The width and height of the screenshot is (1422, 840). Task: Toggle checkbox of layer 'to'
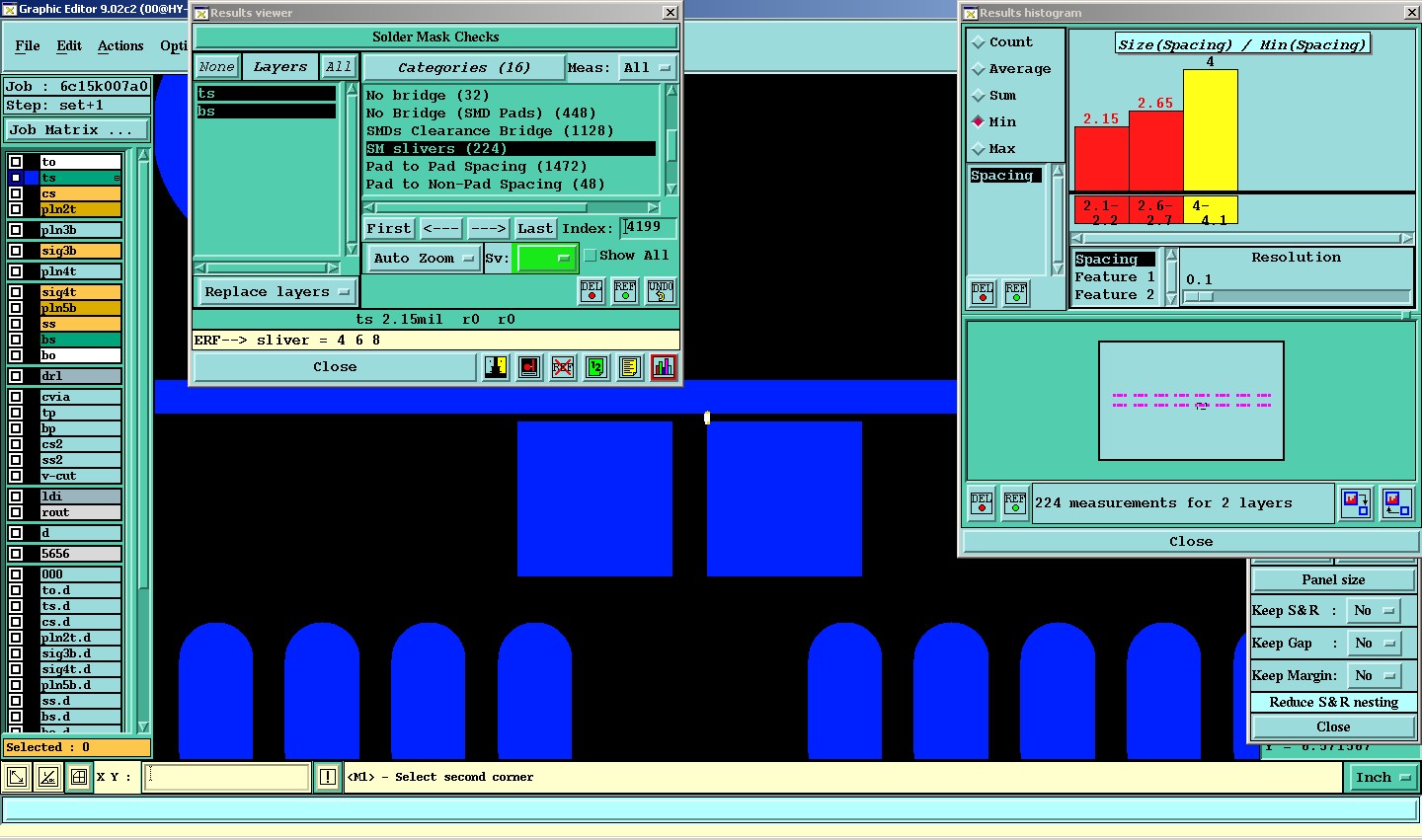pyautogui.click(x=16, y=162)
